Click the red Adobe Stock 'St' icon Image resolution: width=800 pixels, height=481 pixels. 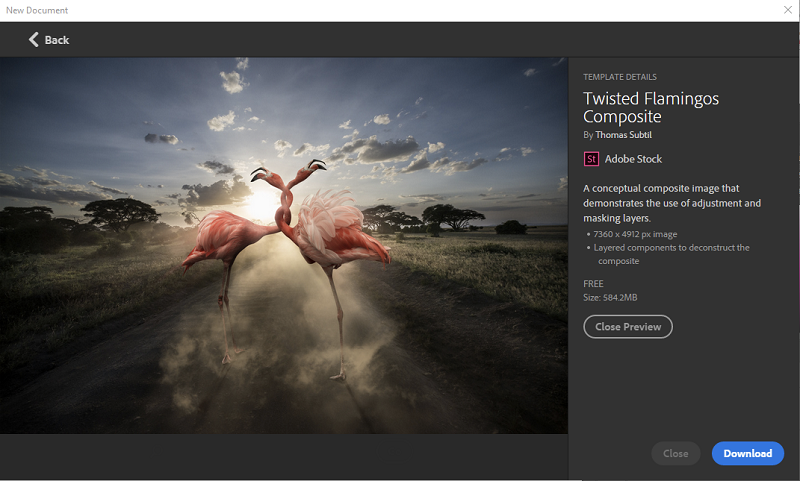point(591,159)
